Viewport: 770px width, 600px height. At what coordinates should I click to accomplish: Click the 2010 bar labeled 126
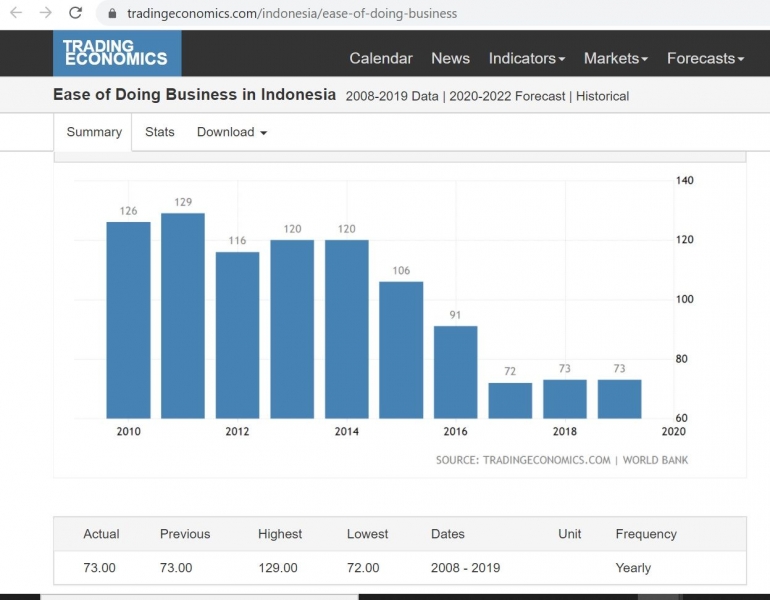(x=128, y=320)
